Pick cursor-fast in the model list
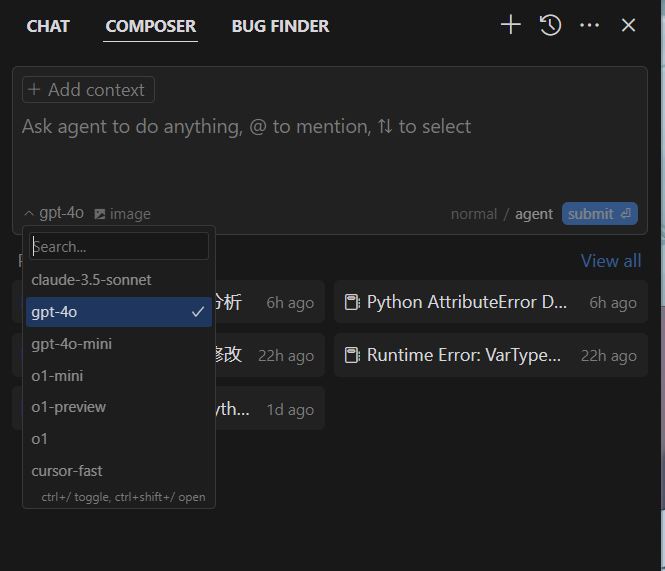Image resolution: width=665 pixels, height=571 pixels. (67, 471)
